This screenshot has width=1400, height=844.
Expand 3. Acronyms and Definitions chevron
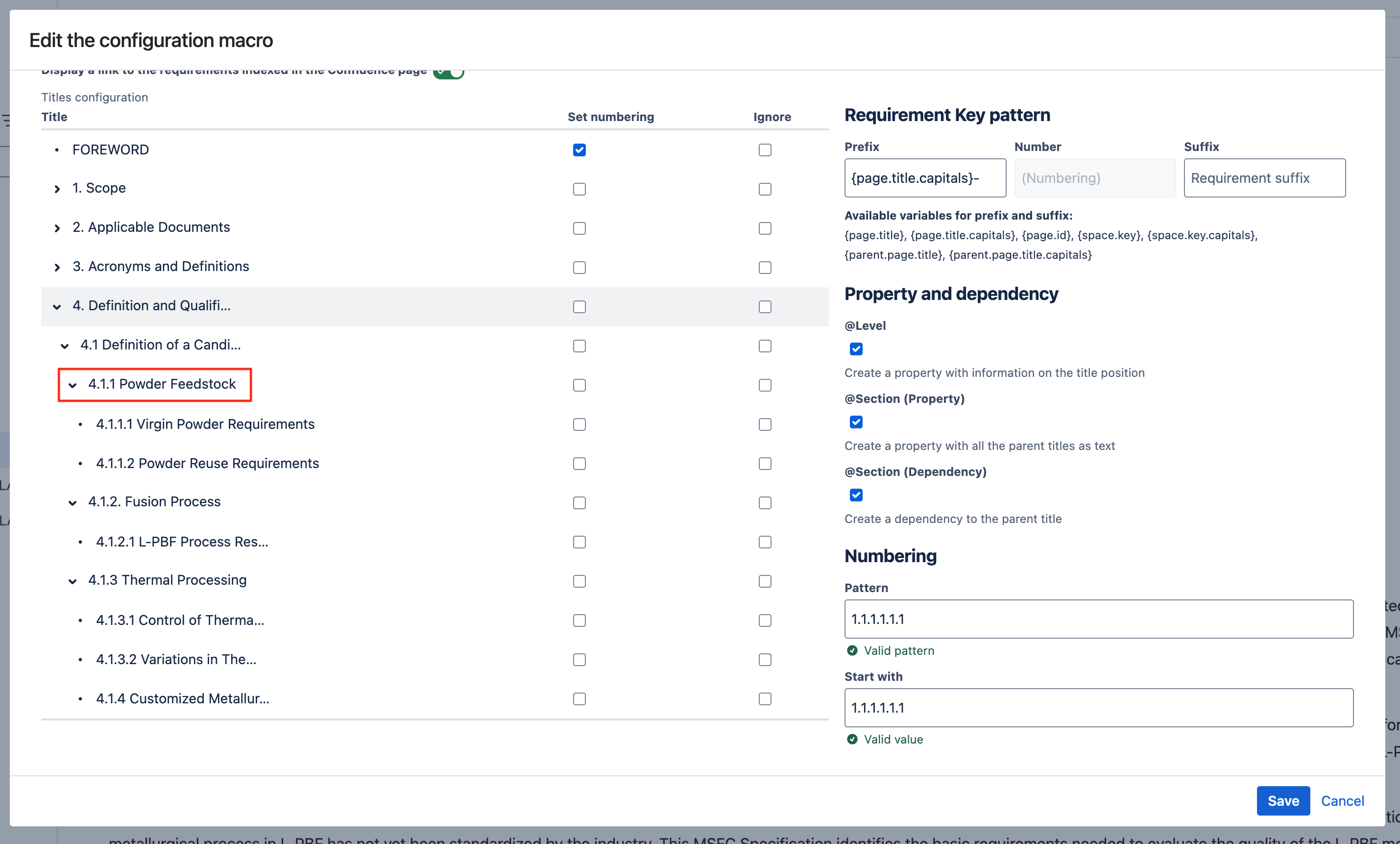(x=57, y=267)
